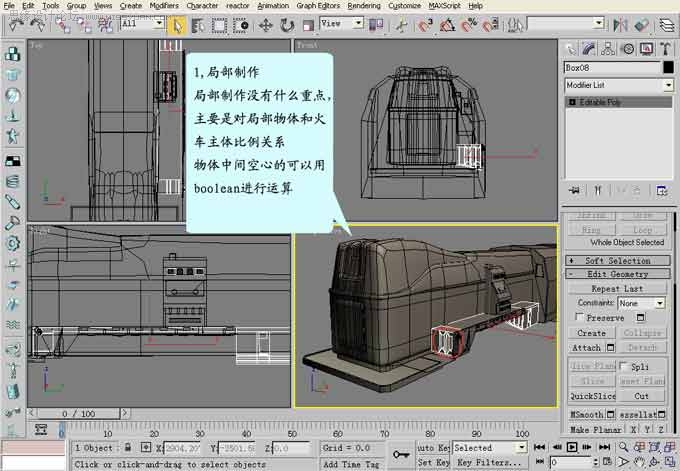Click the Zoom magnifier viewport control
This screenshot has height=471, width=680.
tap(623, 447)
